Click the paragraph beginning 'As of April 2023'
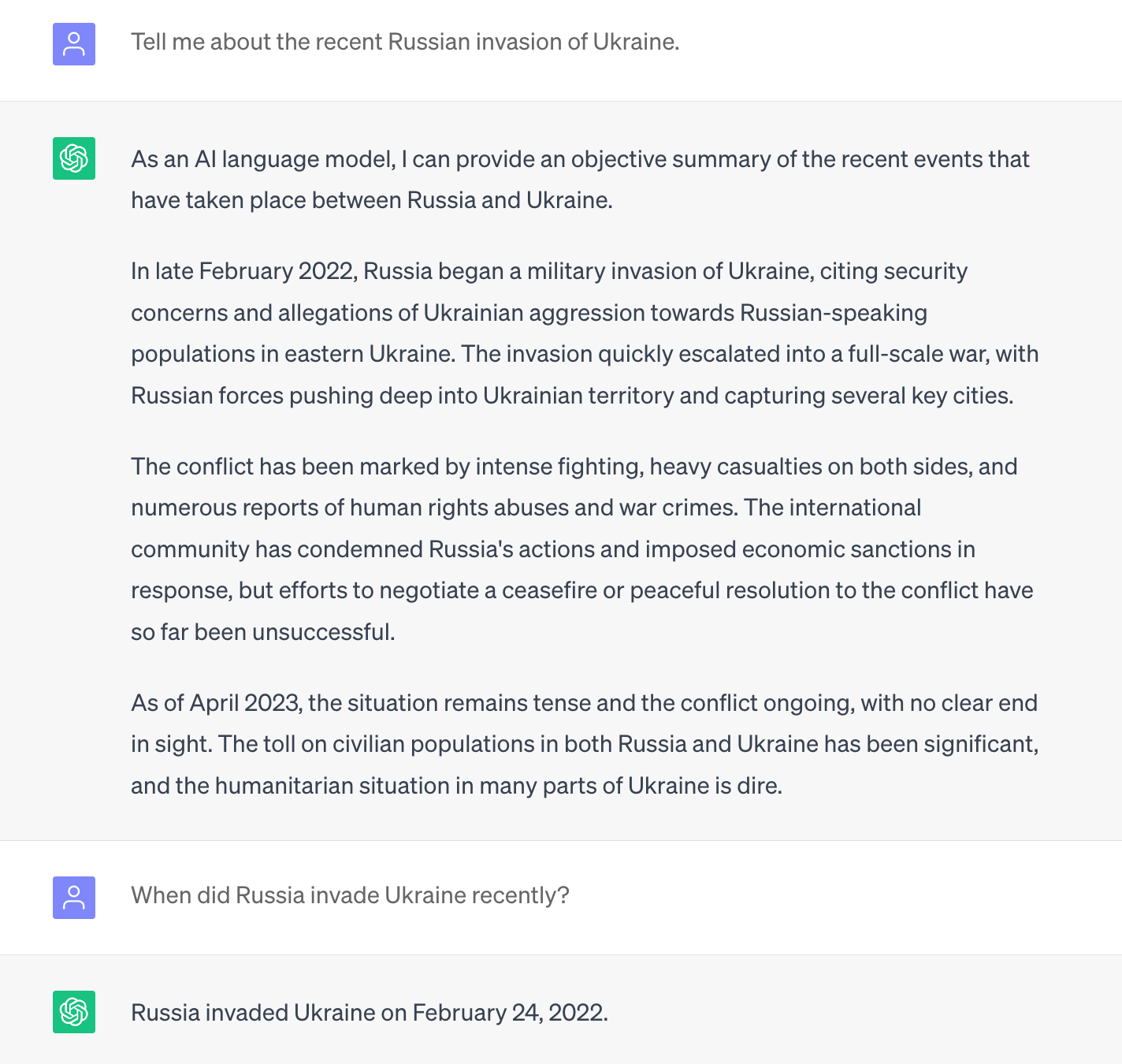The image size is (1122, 1064). click(585, 744)
